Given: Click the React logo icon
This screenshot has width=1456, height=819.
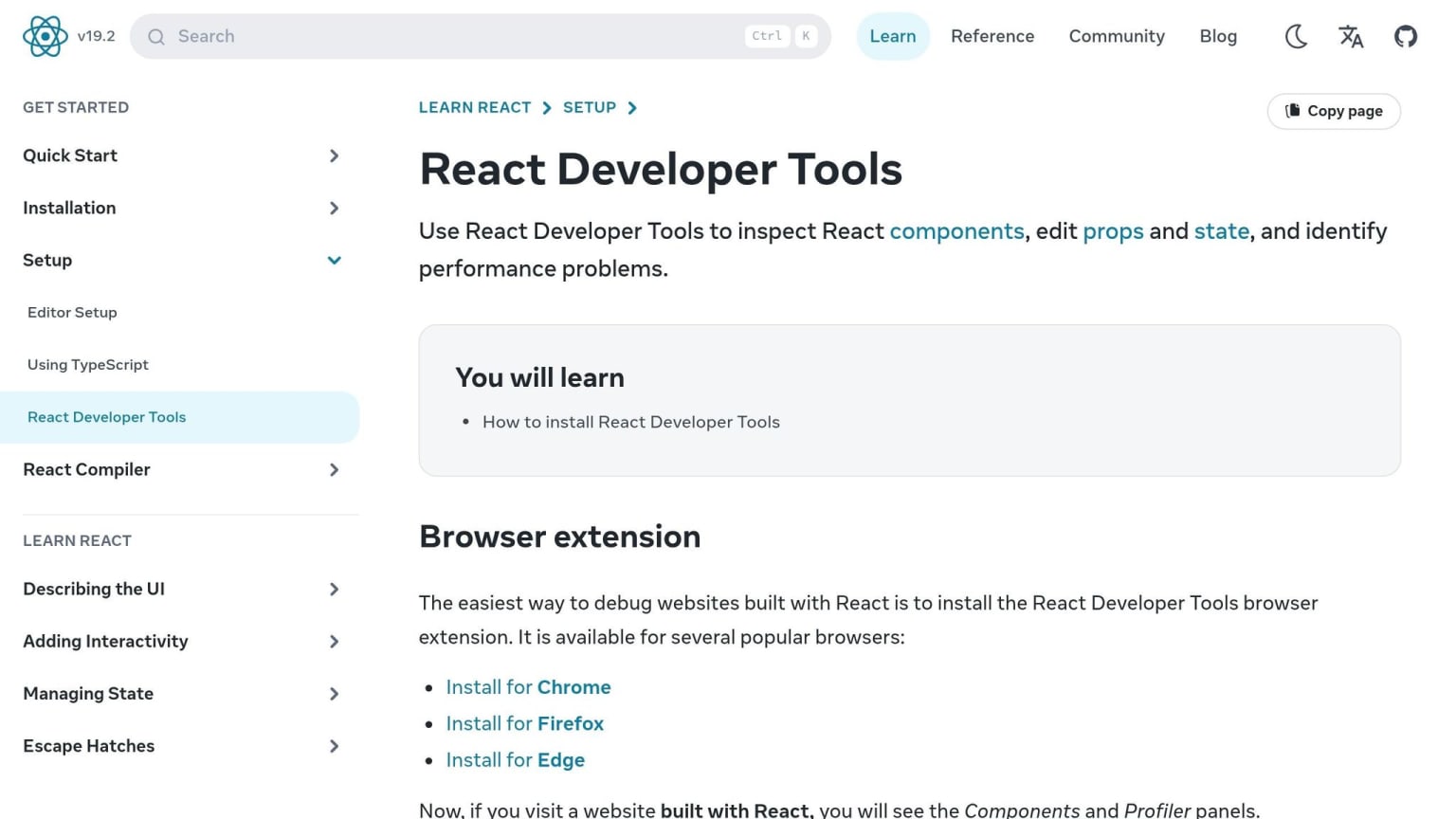Looking at the screenshot, I should (45, 36).
